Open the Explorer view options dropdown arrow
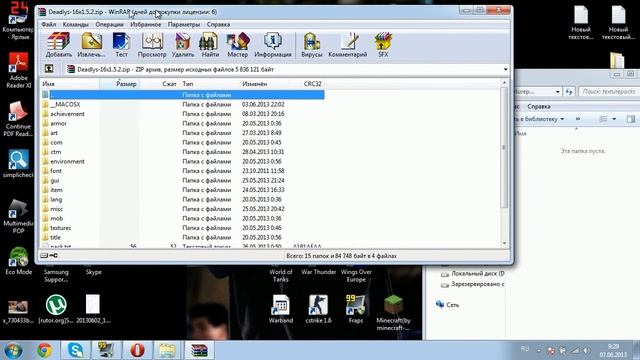 pyautogui.click(x=614, y=119)
